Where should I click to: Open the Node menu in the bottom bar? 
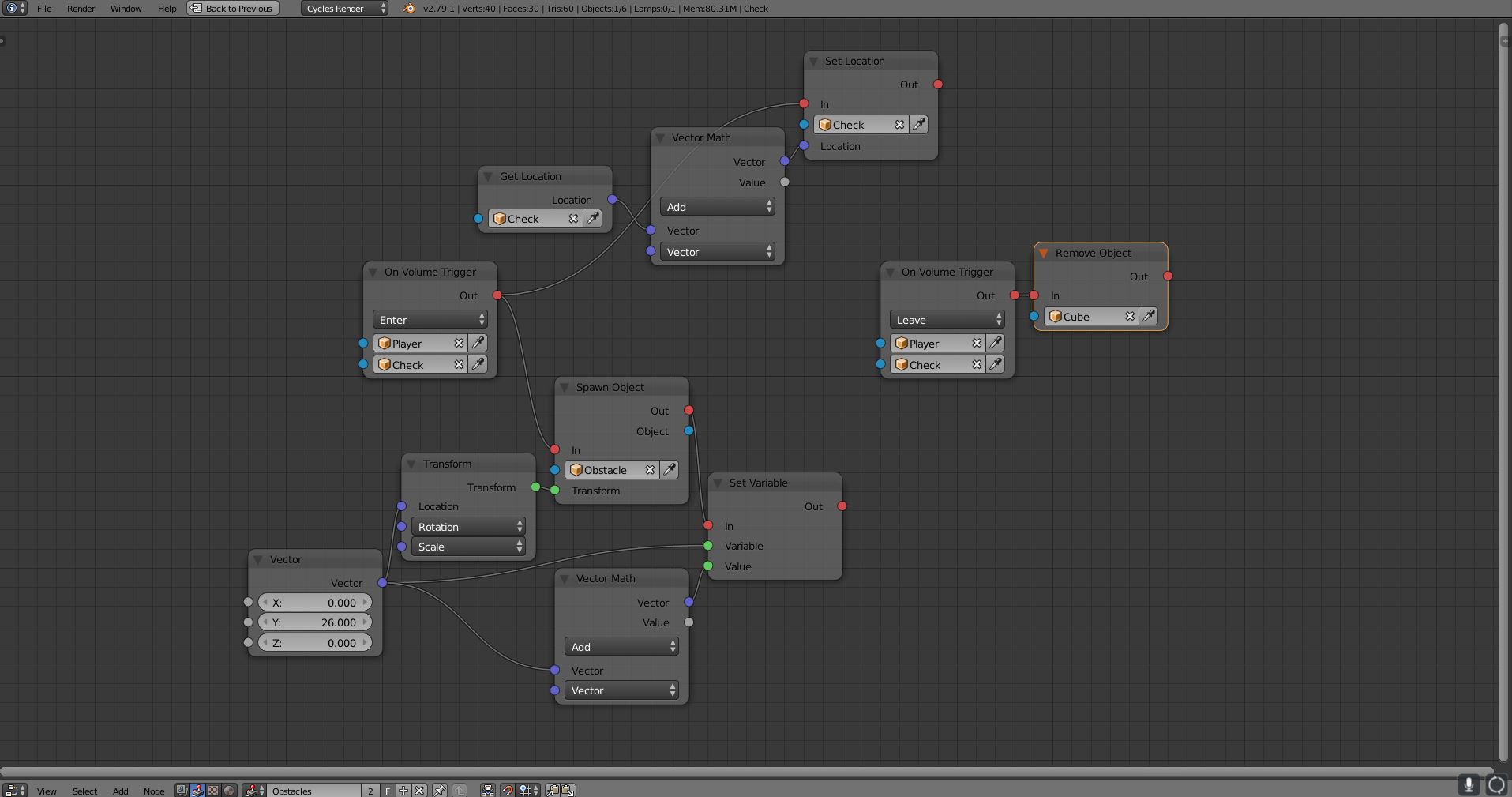pyautogui.click(x=154, y=791)
